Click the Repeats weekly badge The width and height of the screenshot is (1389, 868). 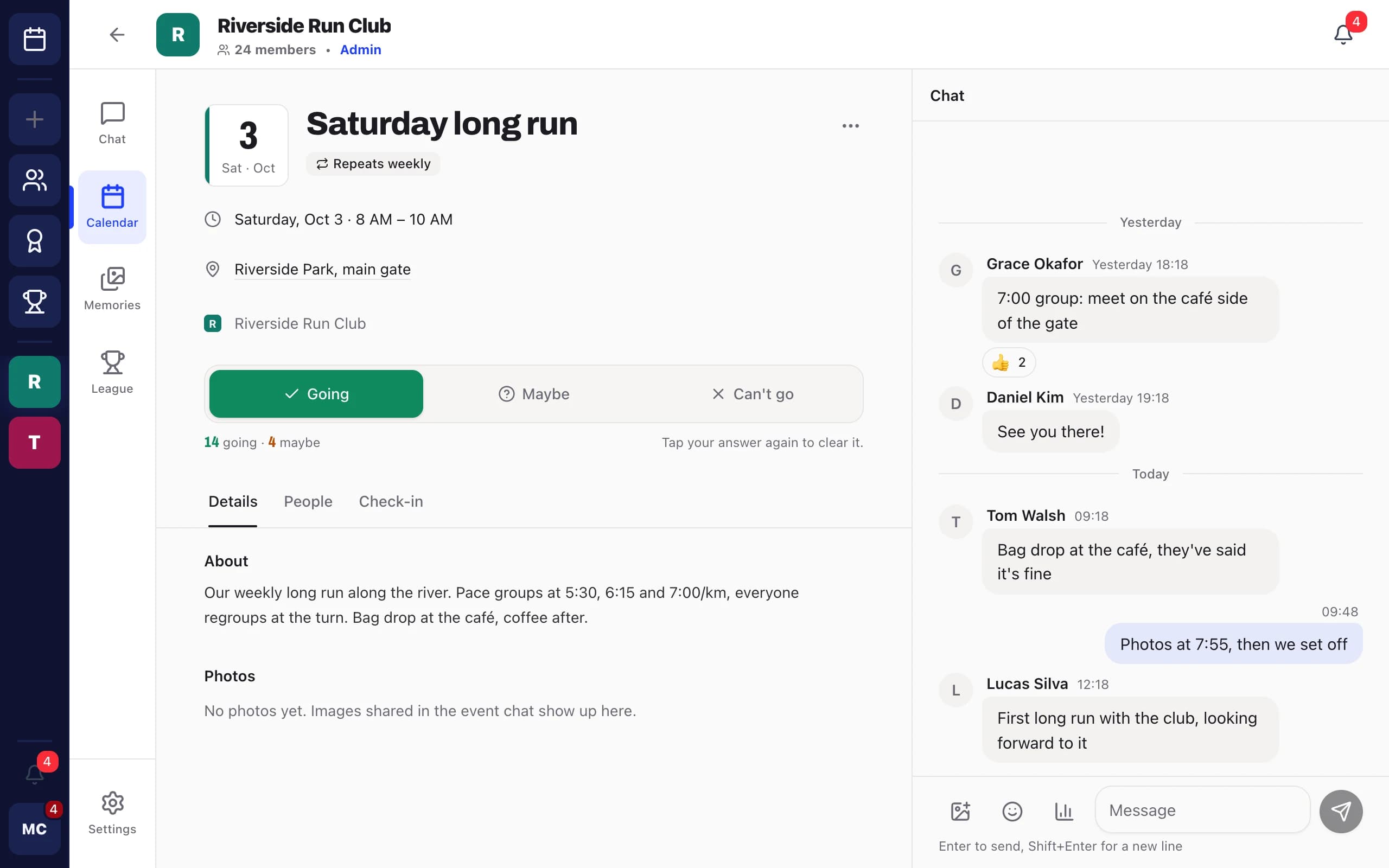coord(373,164)
